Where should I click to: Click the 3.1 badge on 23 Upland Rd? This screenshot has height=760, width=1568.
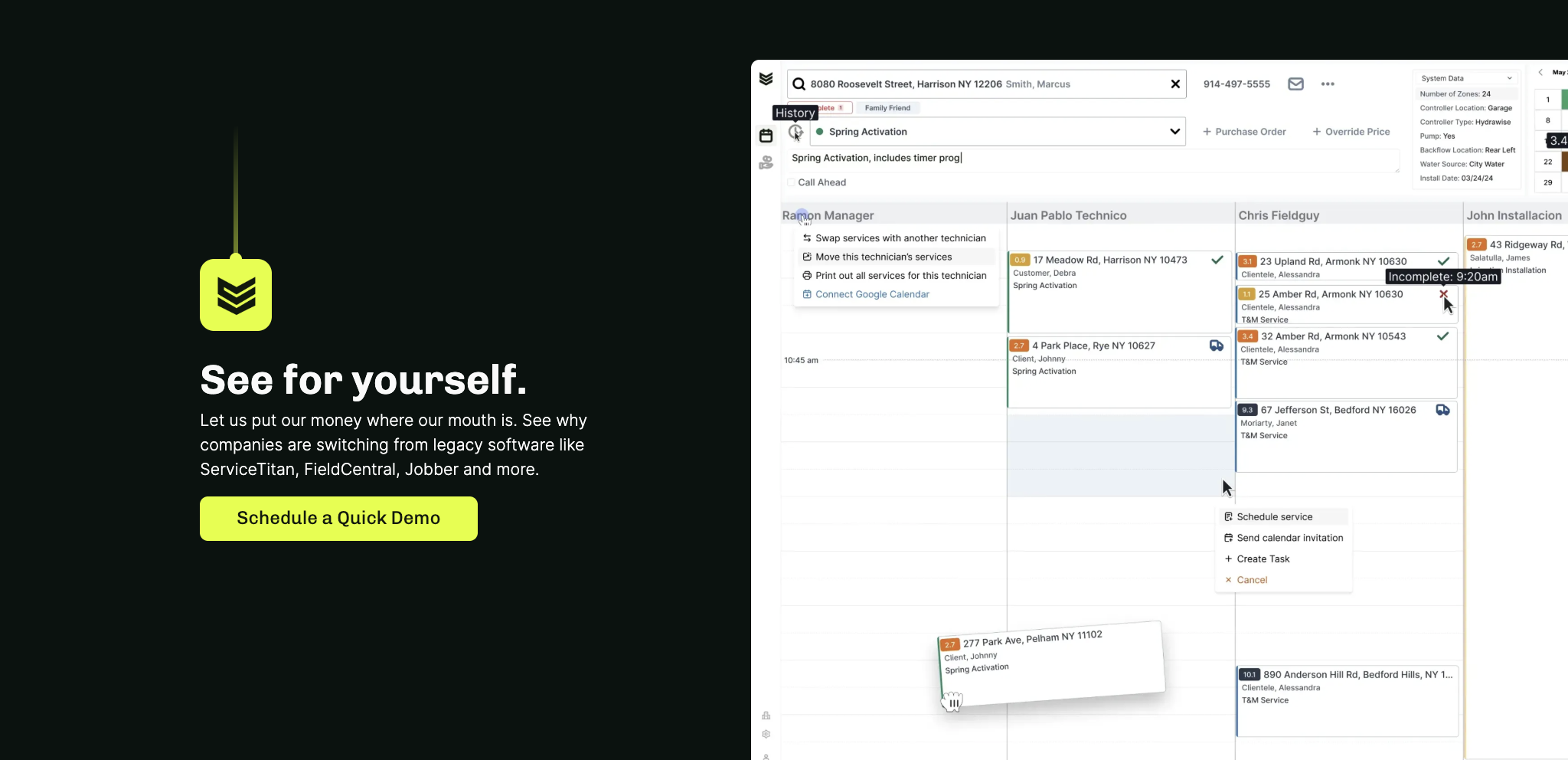click(1247, 261)
